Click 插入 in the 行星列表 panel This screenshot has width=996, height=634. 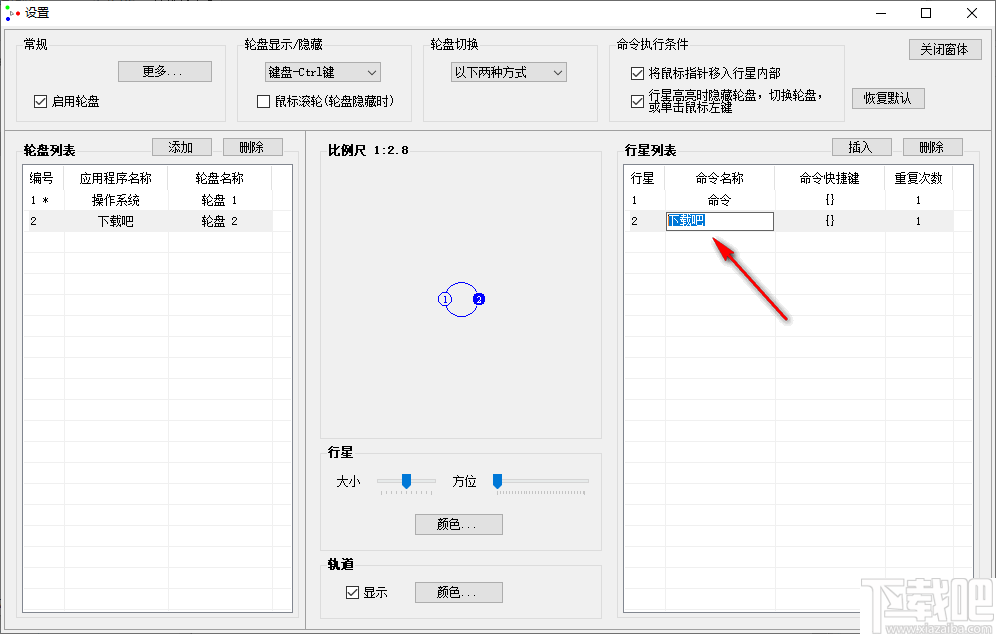(x=861, y=146)
